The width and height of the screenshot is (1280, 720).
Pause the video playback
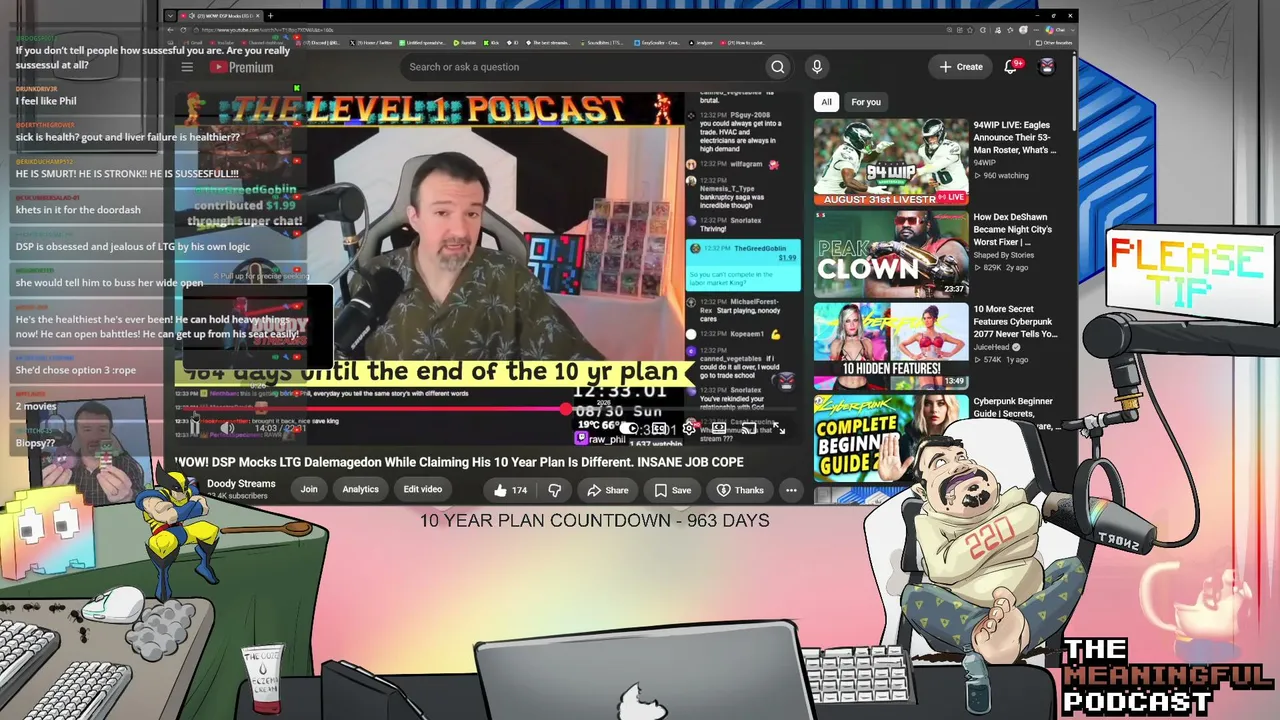click(194, 428)
